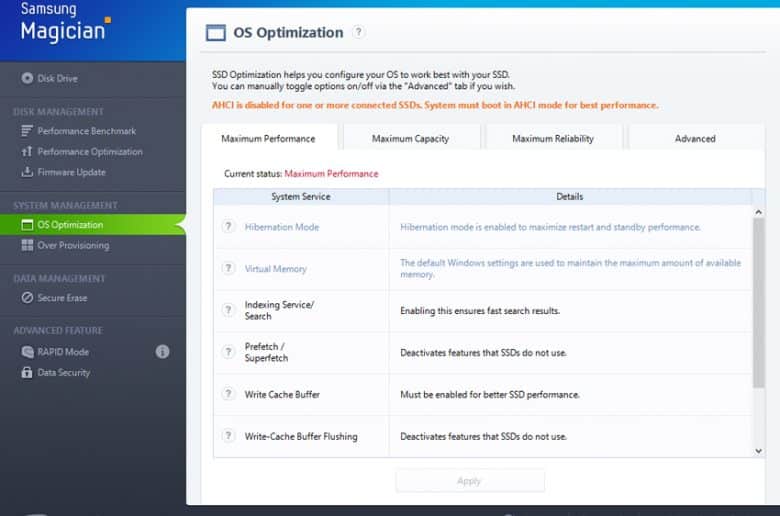Select OS Optimization menu item
780x516 pixels.
point(93,225)
